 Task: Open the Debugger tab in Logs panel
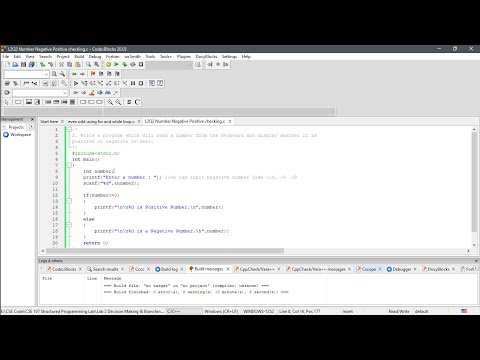click(x=402, y=269)
